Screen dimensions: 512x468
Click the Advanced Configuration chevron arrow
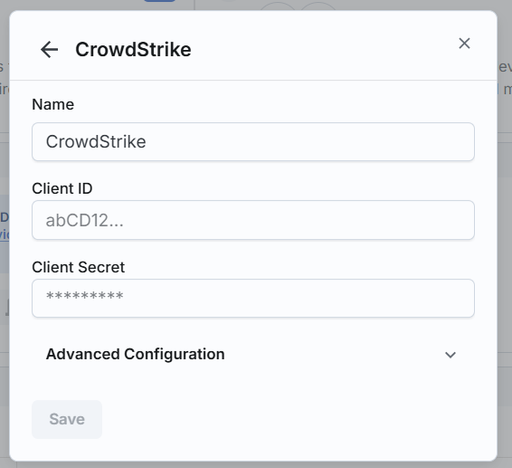click(450, 355)
